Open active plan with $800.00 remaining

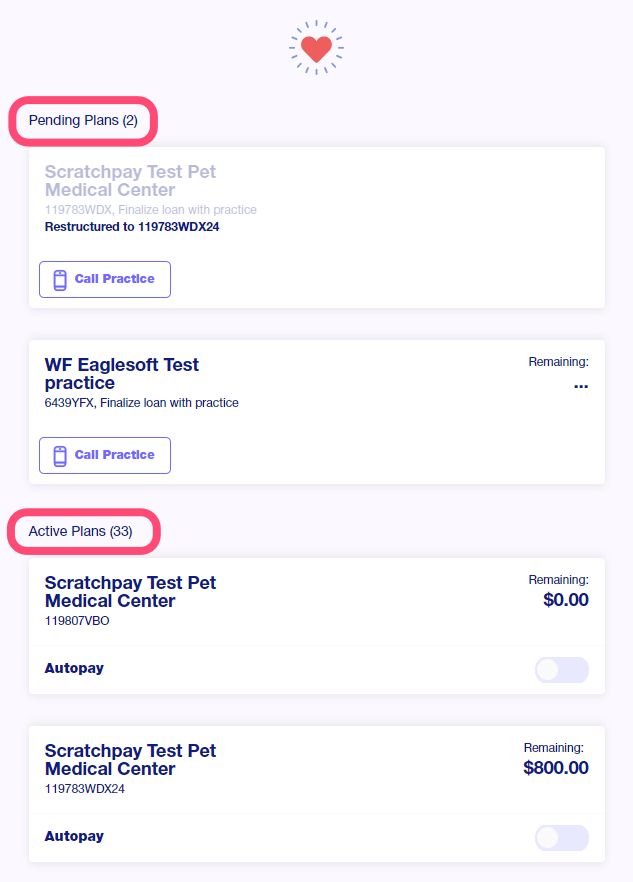point(130,760)
